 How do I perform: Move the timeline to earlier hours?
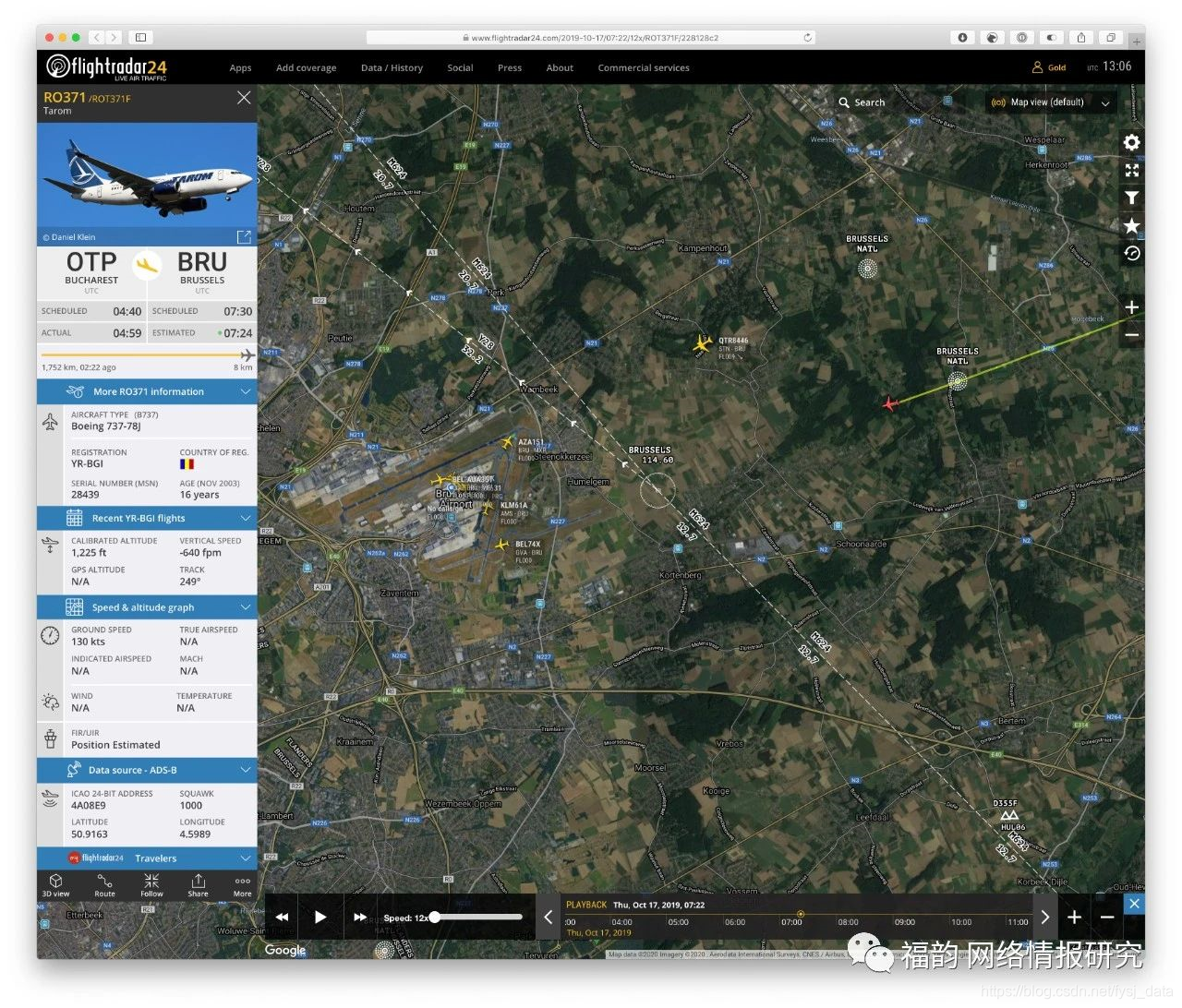click(548, 917)
